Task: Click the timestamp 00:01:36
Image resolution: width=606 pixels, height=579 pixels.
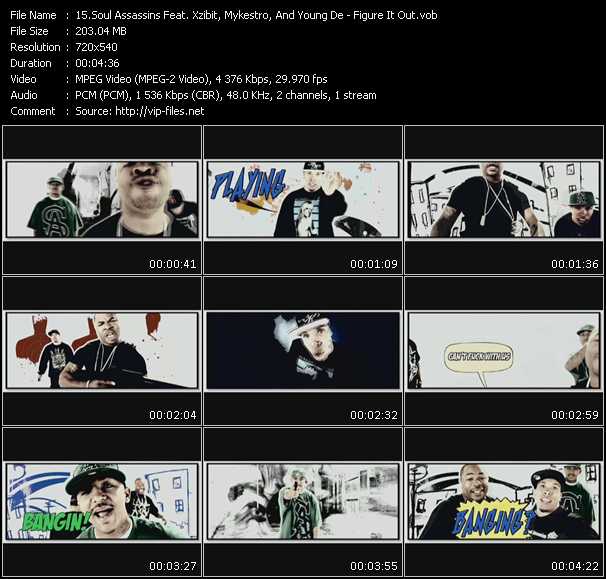Action: pos(575,264)
